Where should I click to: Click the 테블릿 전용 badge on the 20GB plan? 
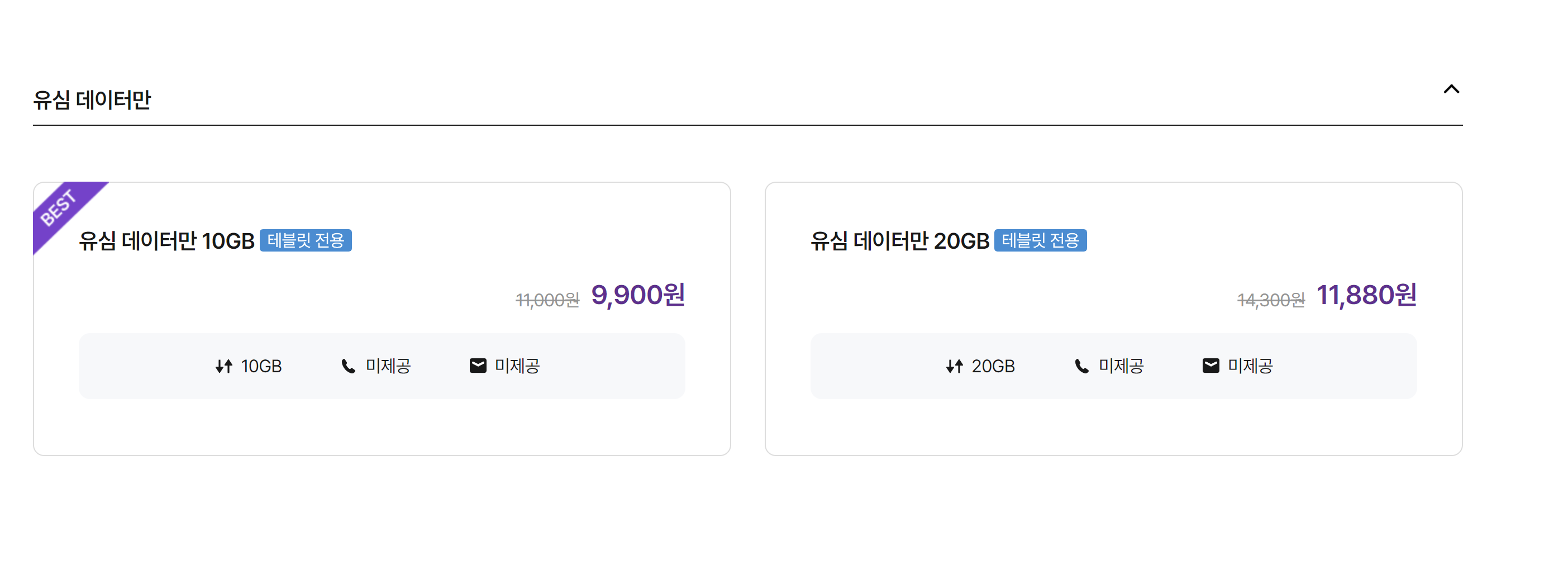click(x=1041, y=241)
